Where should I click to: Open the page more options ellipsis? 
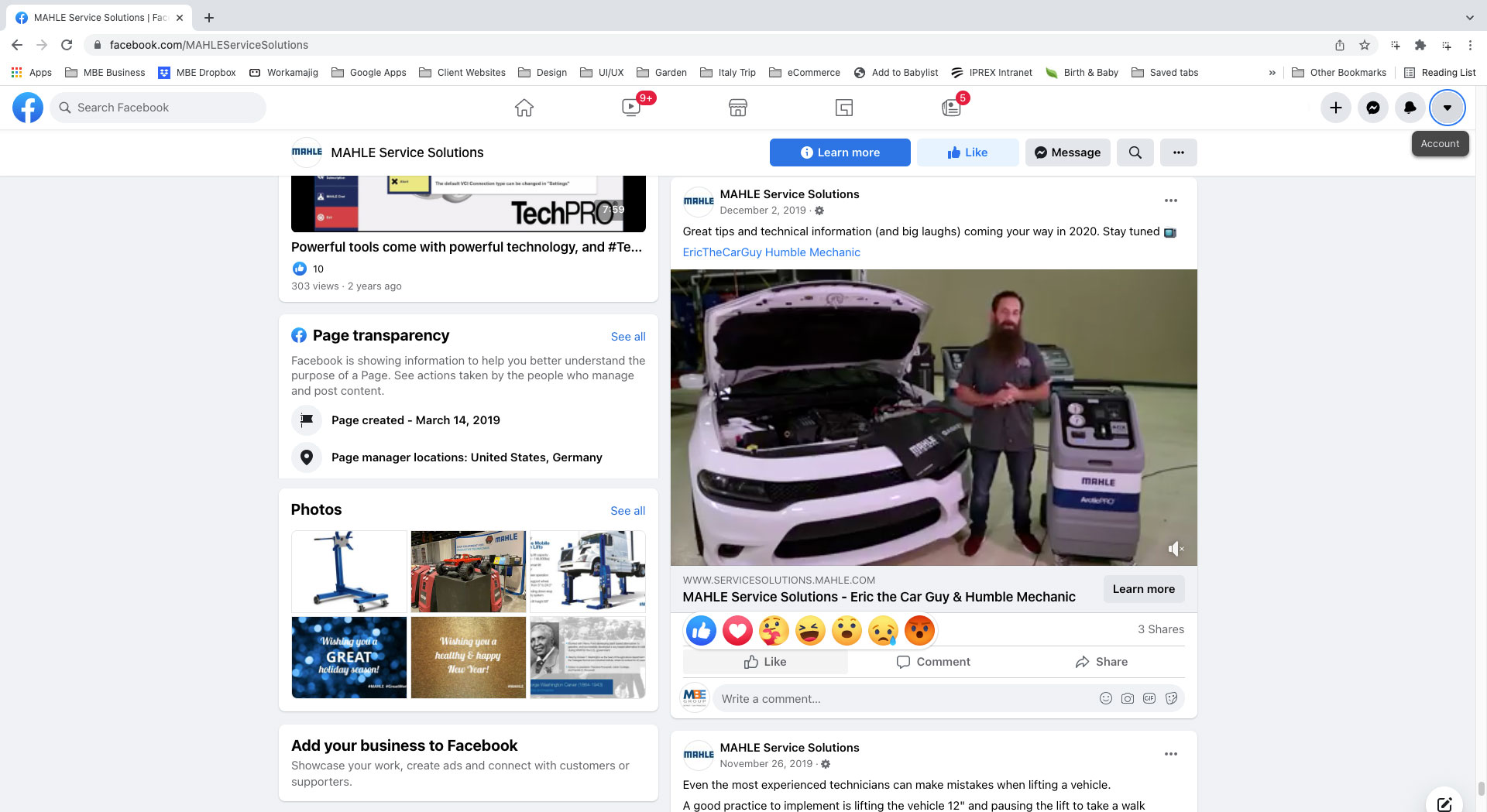coord(1179,152)
